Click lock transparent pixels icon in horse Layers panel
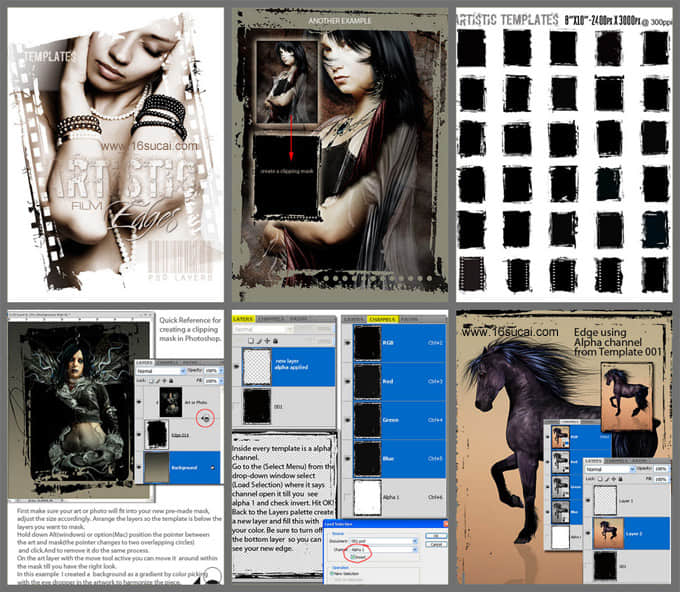The height and width of the screenshot is (592, 680). click(x=601, y=479)
